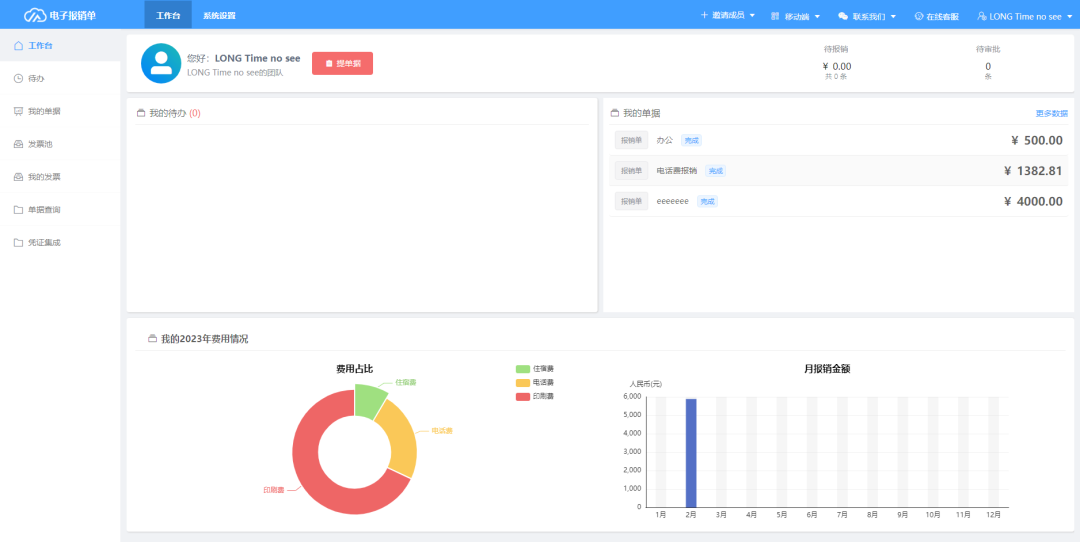This screenshot has height=542, width=1080.
Task: Click the amount ¥ 1382.81
Action: pos(1033,171)
